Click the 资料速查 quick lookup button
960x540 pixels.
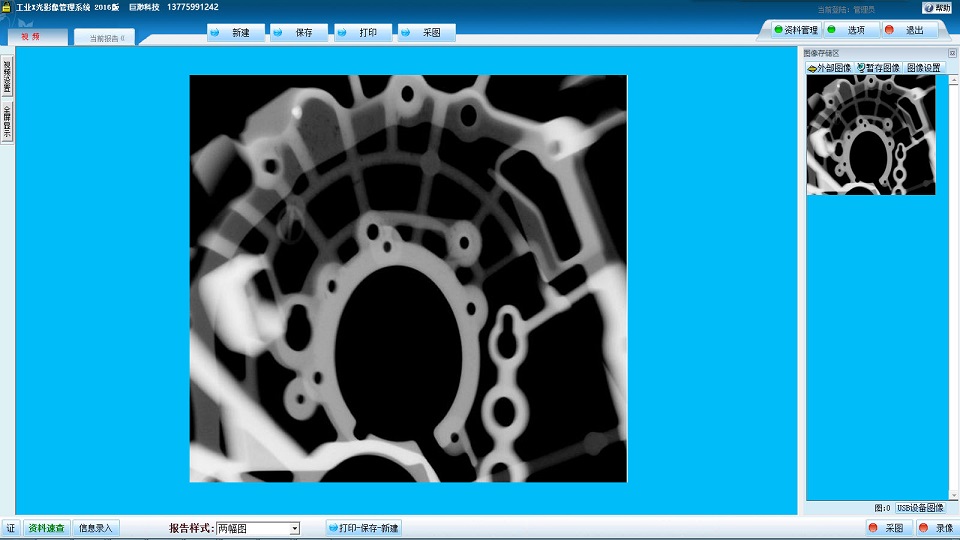(x=47, y=528)
